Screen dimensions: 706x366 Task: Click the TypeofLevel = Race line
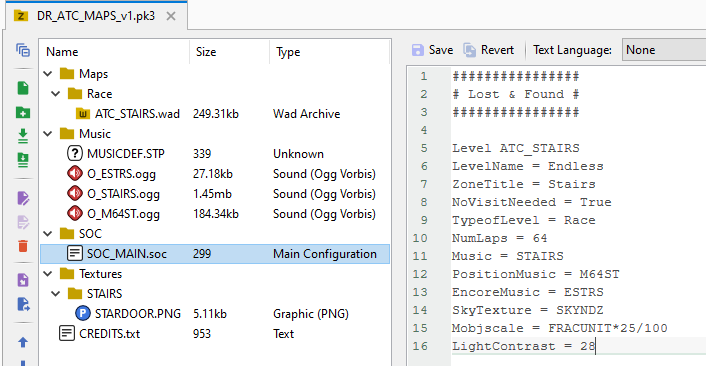pos(524,220)
